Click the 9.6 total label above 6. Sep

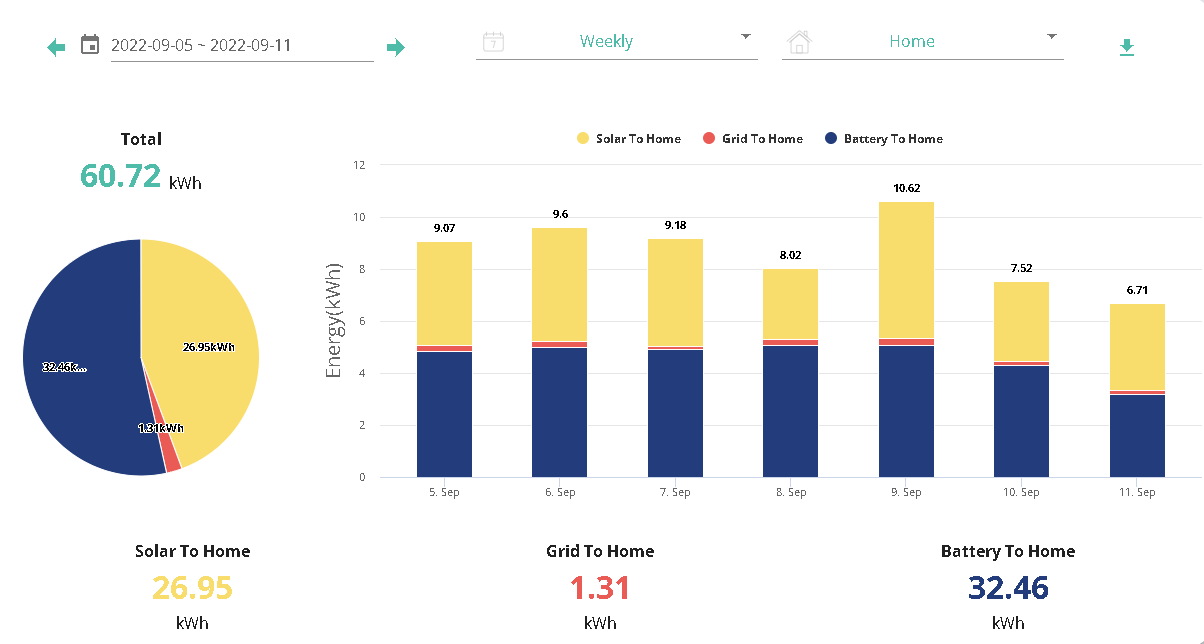(560, 214)
